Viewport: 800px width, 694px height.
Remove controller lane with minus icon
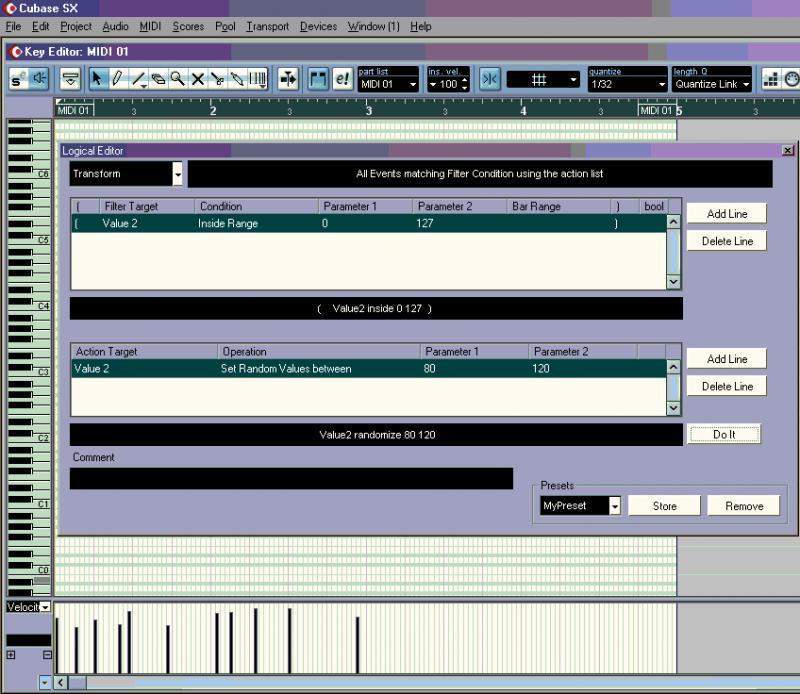47,655
